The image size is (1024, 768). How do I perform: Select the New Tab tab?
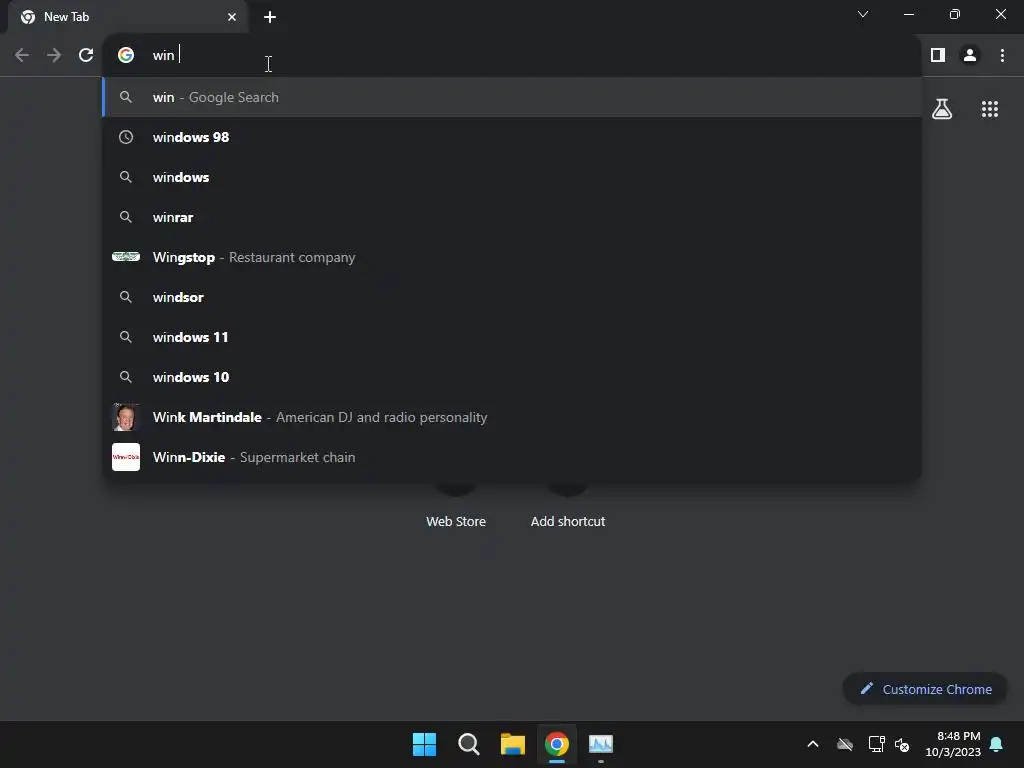tap(128, 17)
